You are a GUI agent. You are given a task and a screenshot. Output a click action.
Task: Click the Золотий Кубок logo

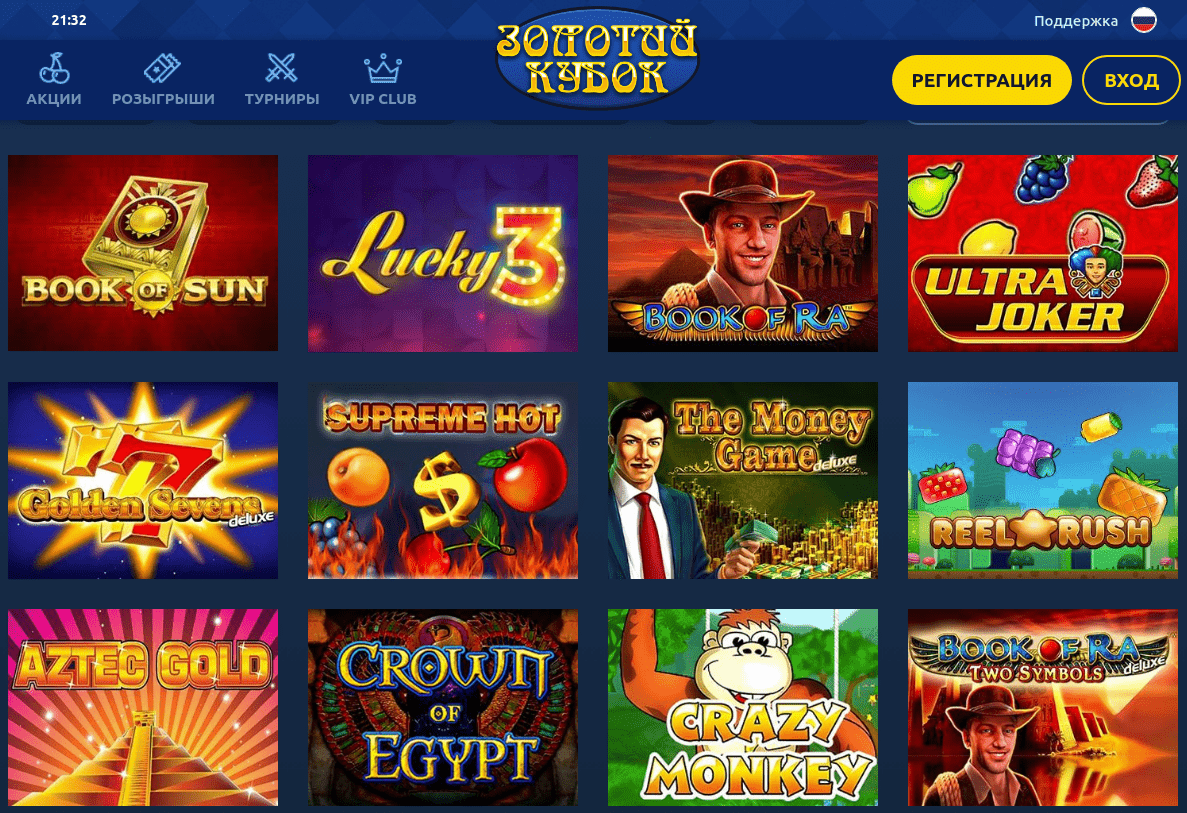click(x=597, y=58)
